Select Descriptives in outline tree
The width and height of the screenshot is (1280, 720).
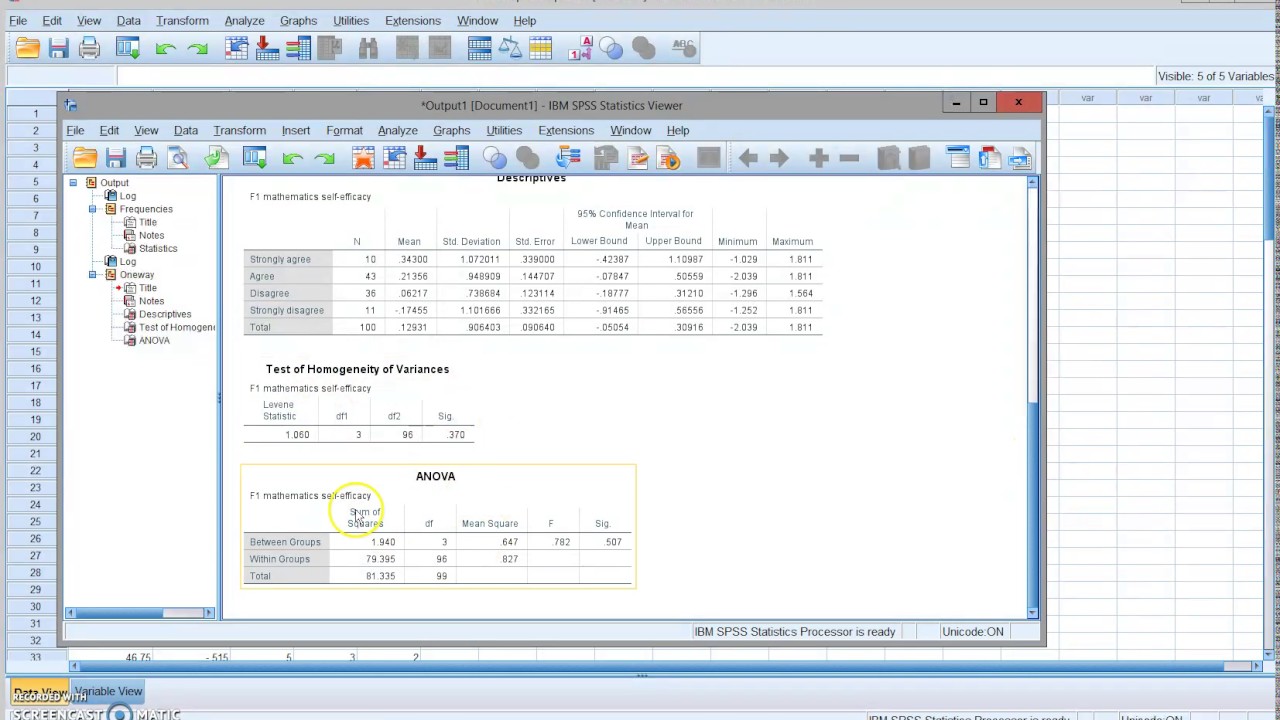tap(165, 314)
